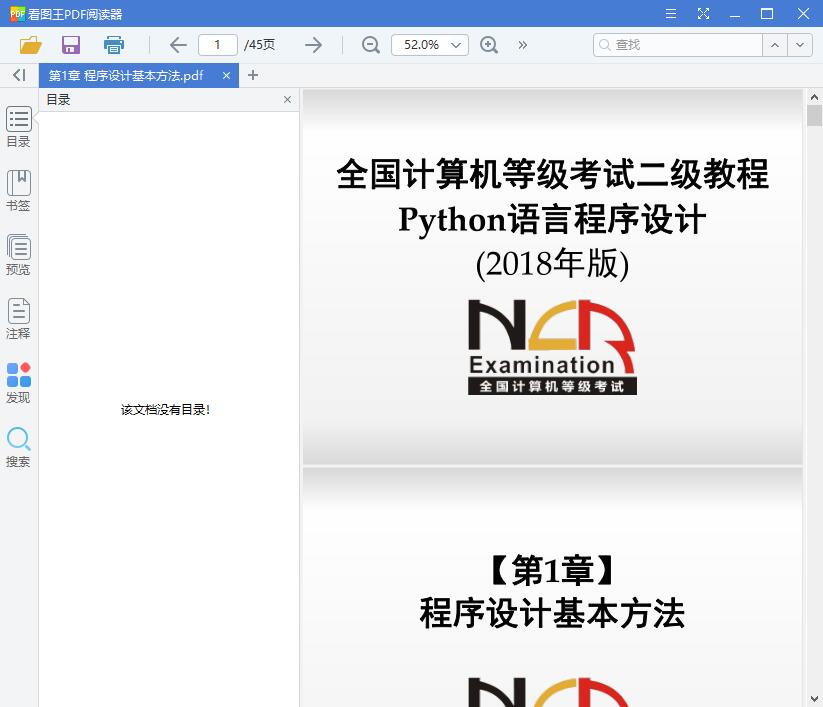Screen dimensions: 823x707
Task: Open the 预览 page preview panel
Action: [x=18, y=253]
